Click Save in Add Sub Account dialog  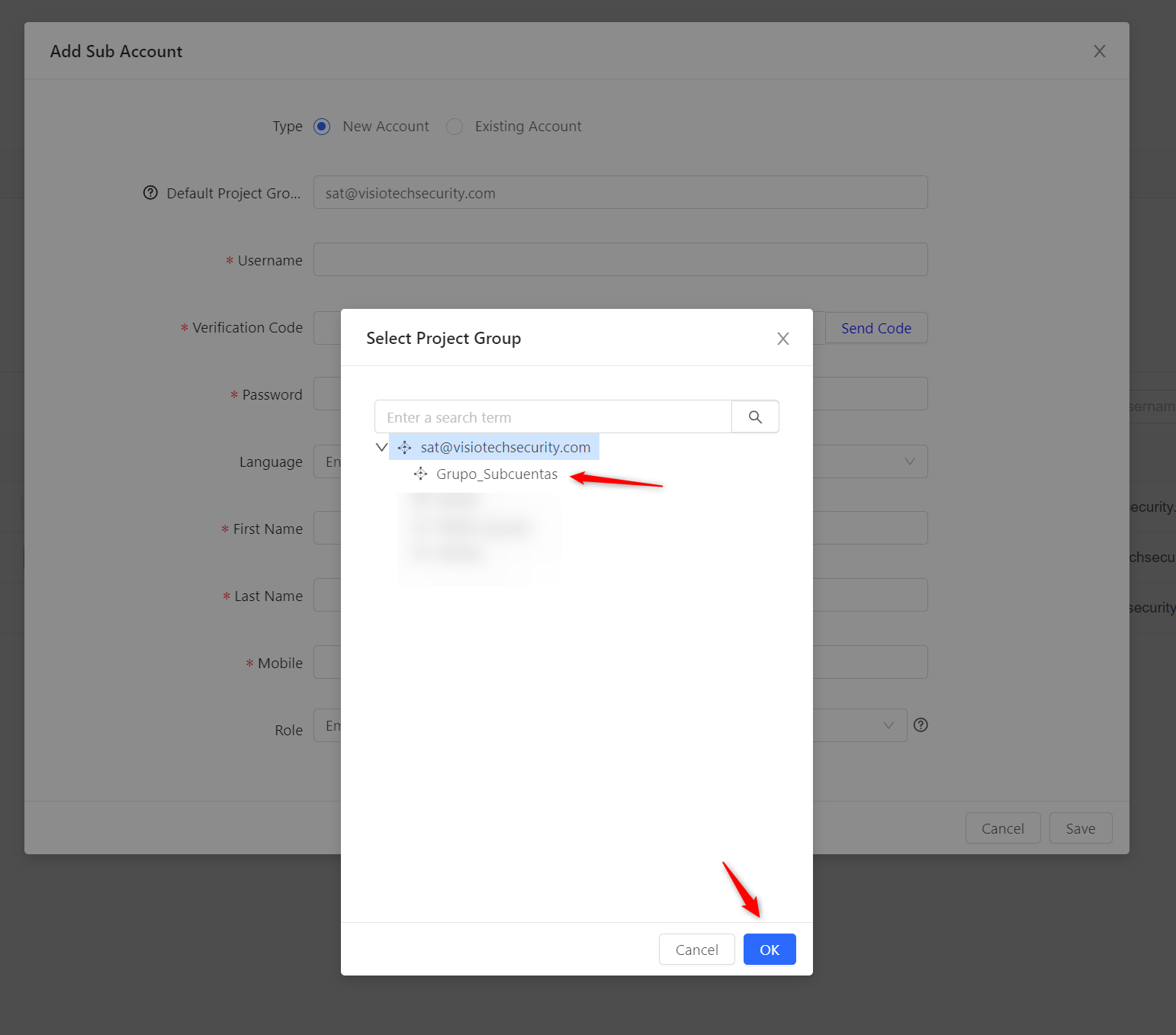(1081, 828)
